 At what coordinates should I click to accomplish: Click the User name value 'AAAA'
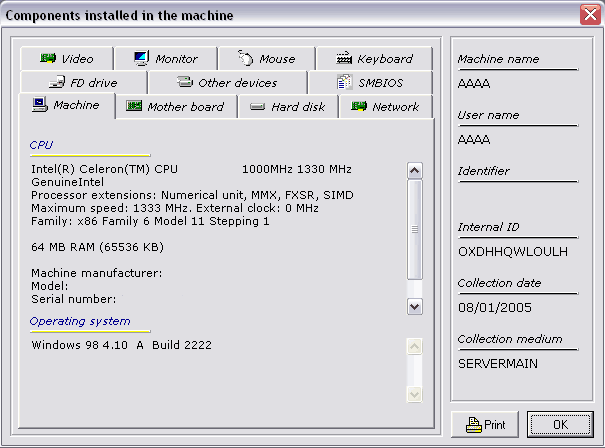pyautogui.click(x=474, y=139)
